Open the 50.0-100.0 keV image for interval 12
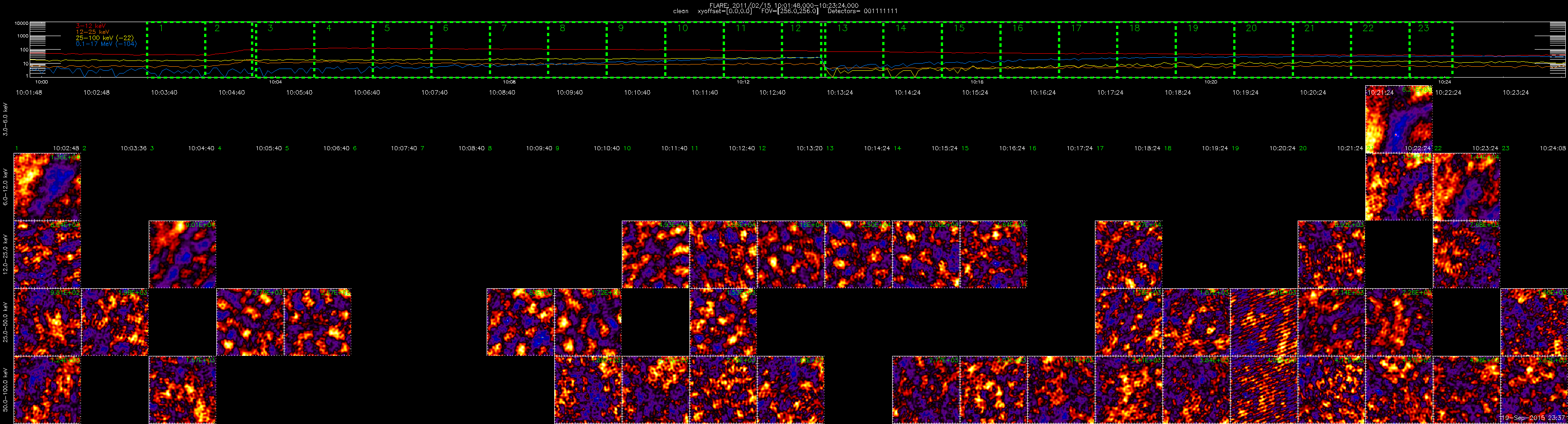The width and height of the screenshot is (1568, 424). [790, 390]
